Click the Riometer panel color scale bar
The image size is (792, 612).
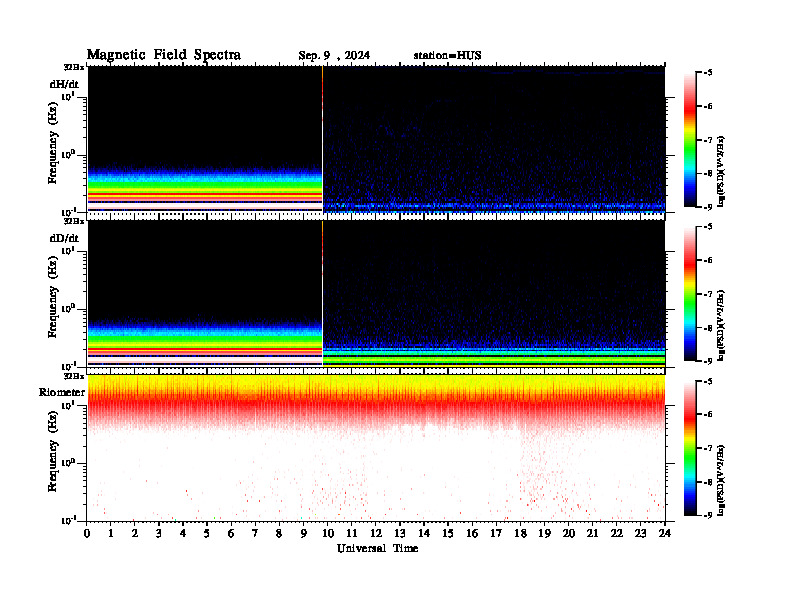click(690, 448)
